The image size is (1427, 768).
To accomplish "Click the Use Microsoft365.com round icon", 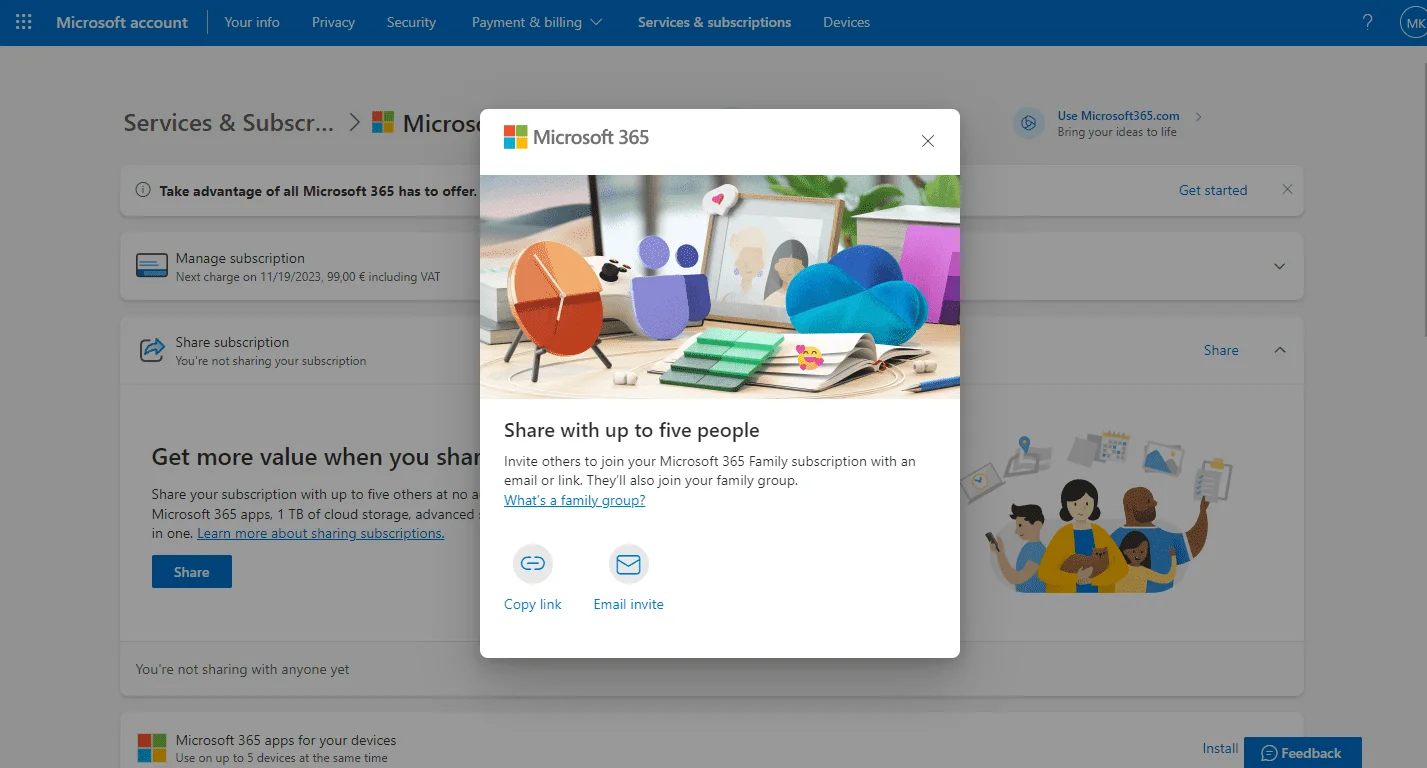I will (x=1028, y=123).
